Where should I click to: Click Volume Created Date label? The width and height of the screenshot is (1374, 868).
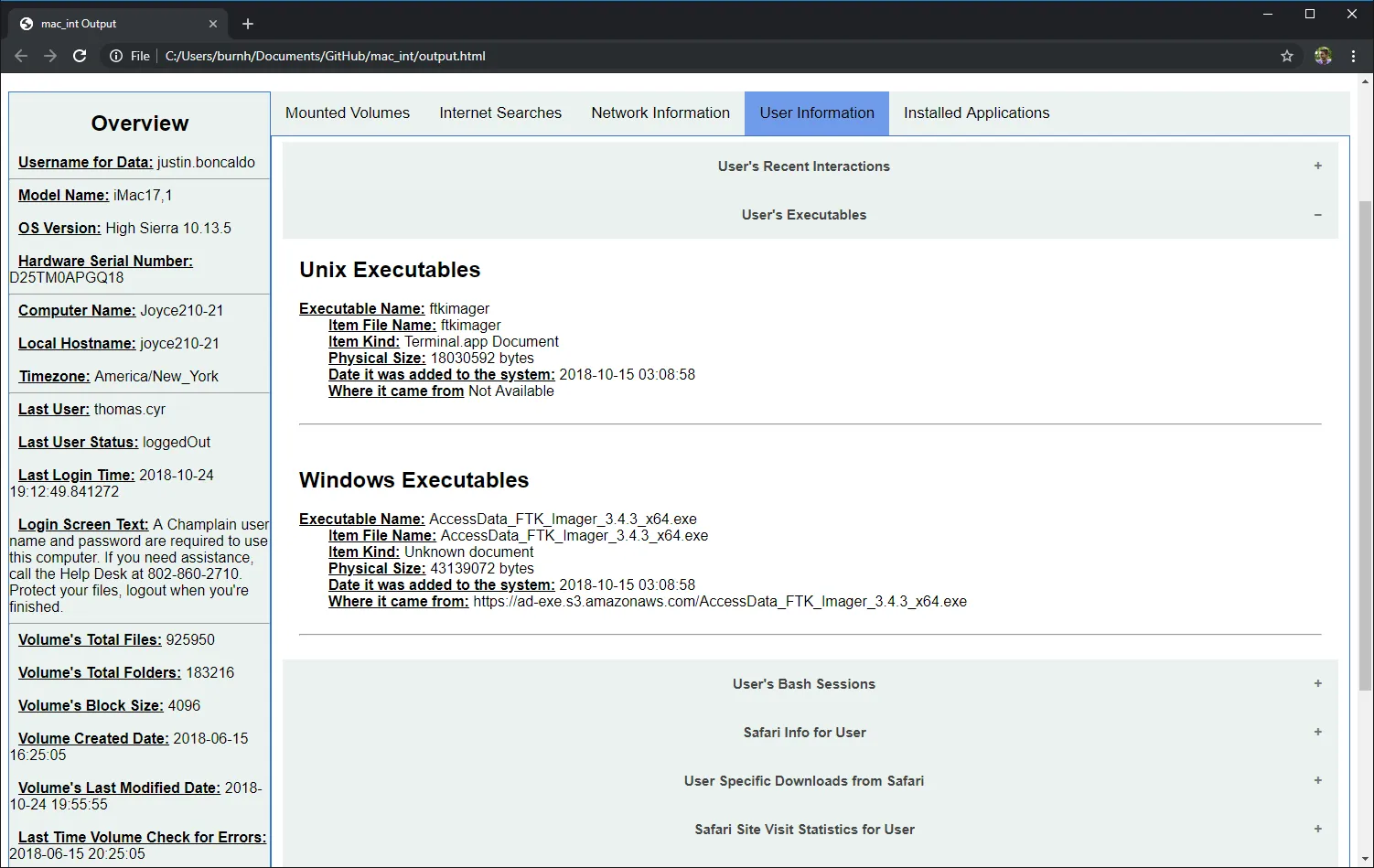[93, 739]
